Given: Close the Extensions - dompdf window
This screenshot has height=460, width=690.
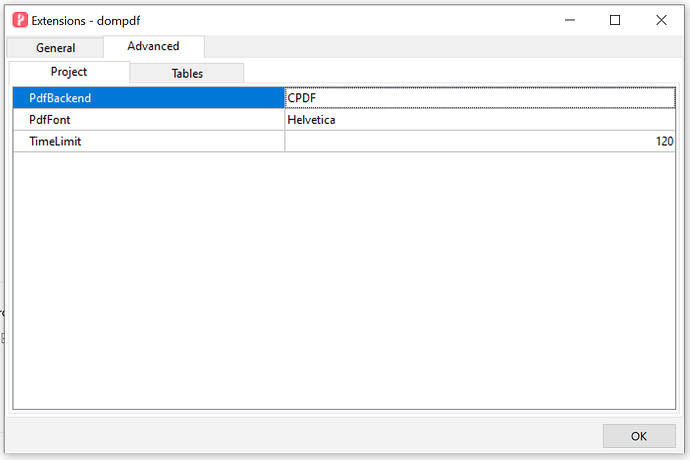Looking at the screenshot, I should click(x=661, y=20).
